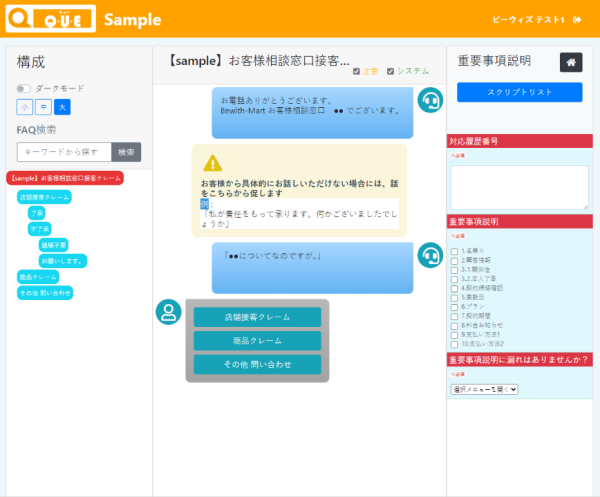Click the 対応履歴番号 text area

tap(520, 187)
